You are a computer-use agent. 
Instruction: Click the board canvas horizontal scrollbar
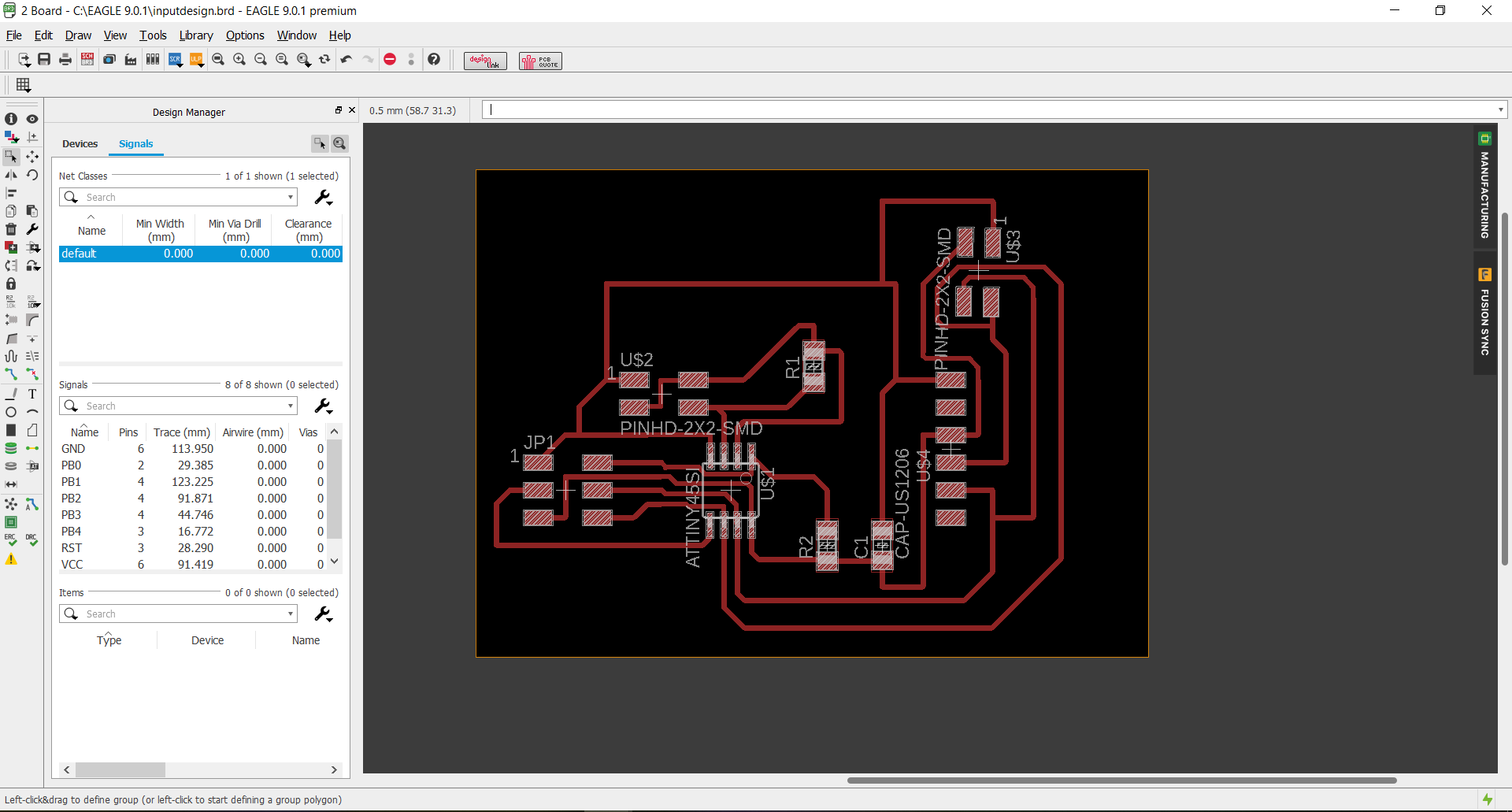click(x=1121, y=780)
